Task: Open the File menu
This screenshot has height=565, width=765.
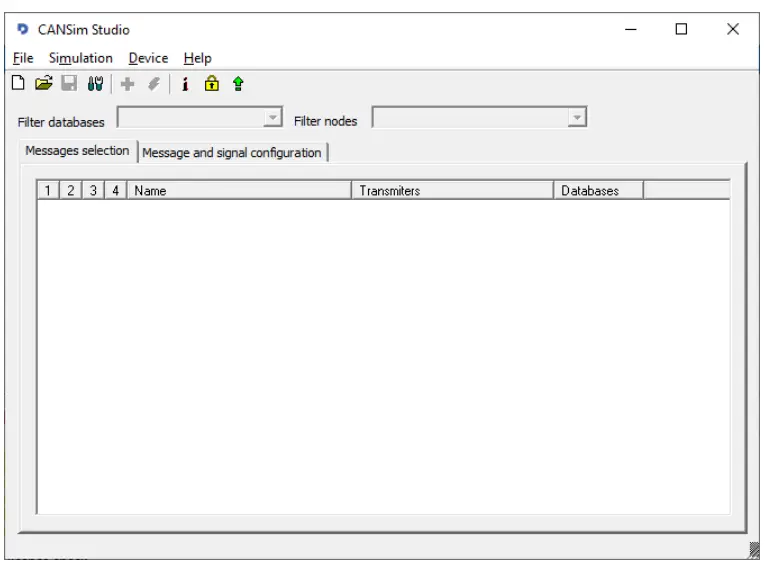Action: pos(23,58)
